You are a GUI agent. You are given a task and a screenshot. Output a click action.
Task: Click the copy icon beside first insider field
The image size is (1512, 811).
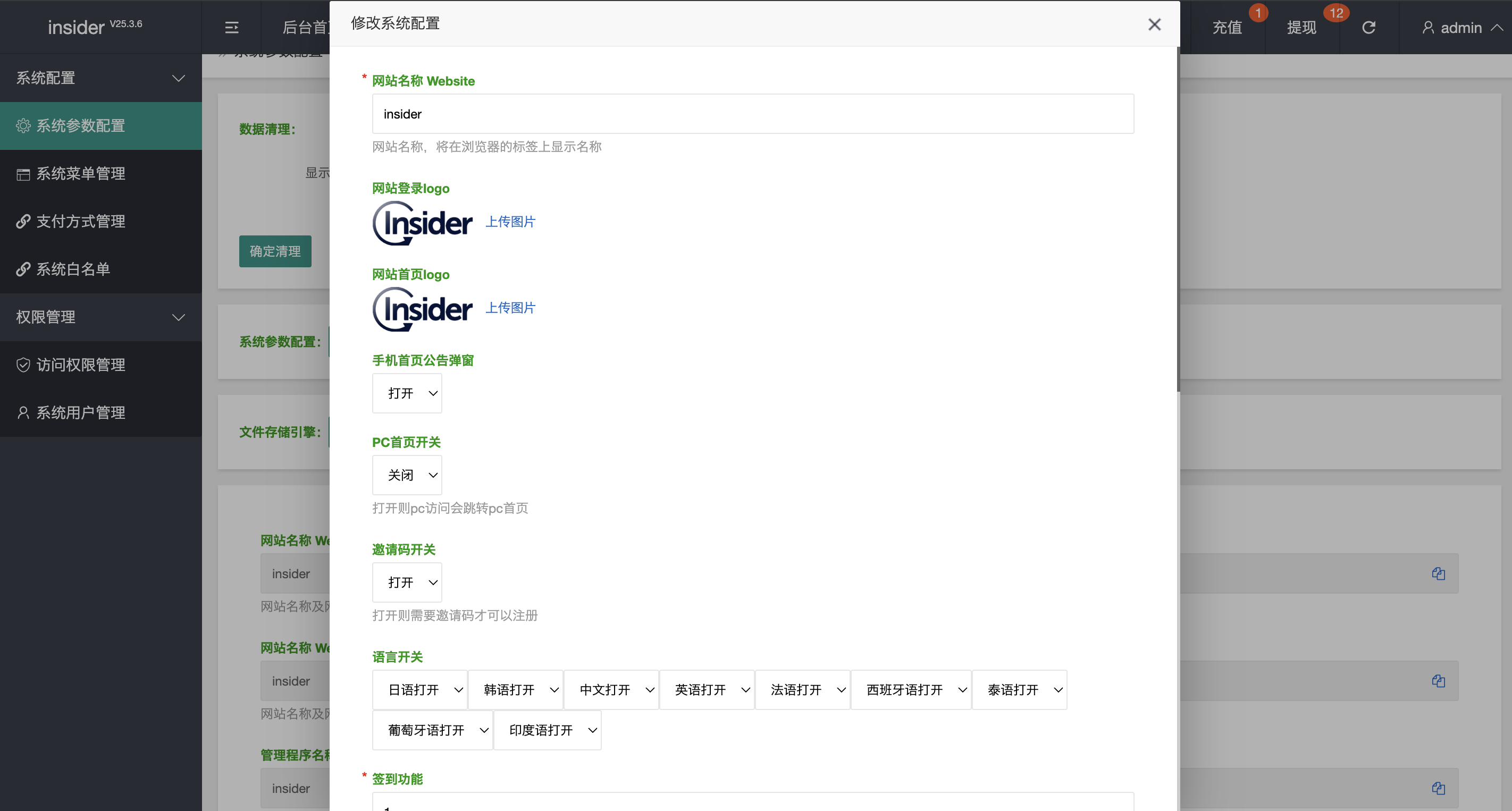click(x=1438, y=573)
